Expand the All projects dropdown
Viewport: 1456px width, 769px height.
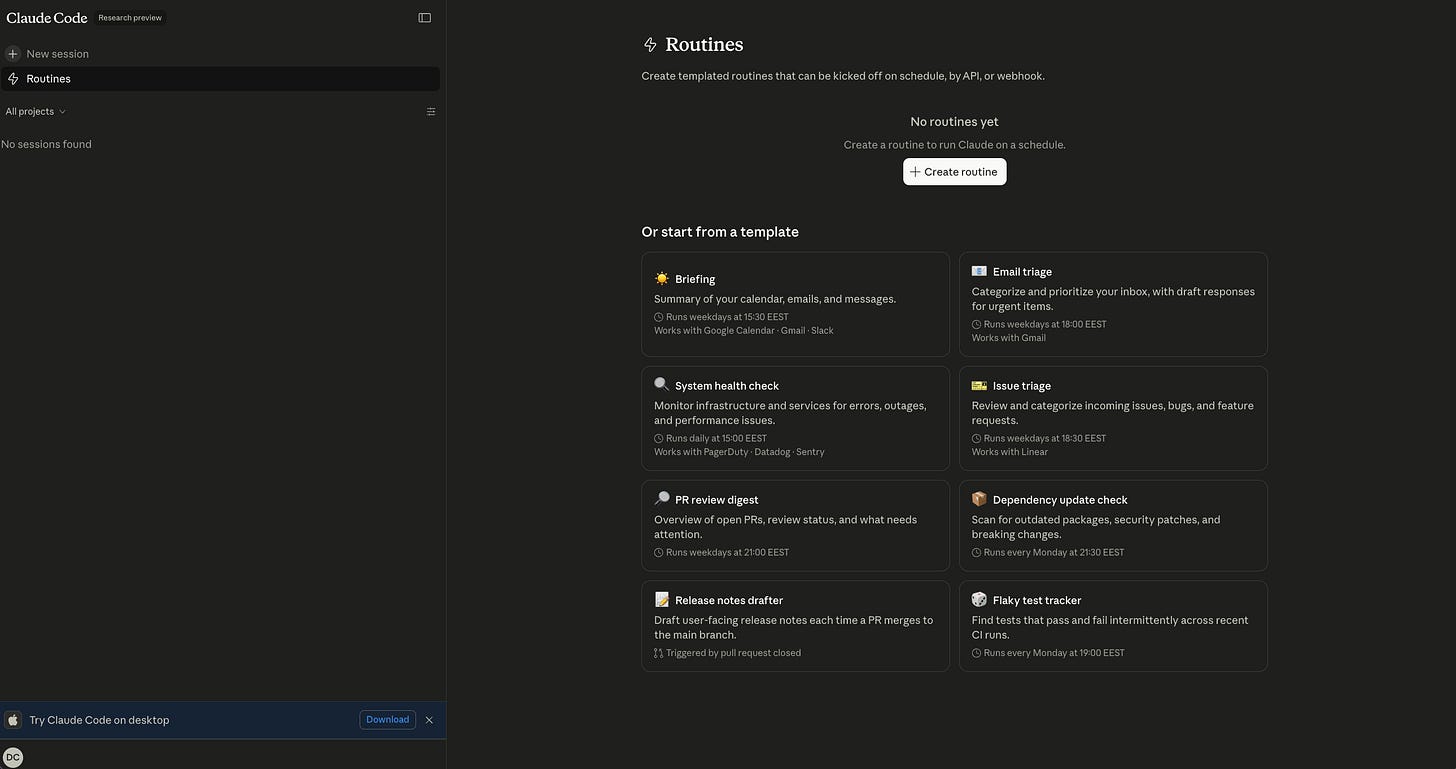[x=35, y=111]
